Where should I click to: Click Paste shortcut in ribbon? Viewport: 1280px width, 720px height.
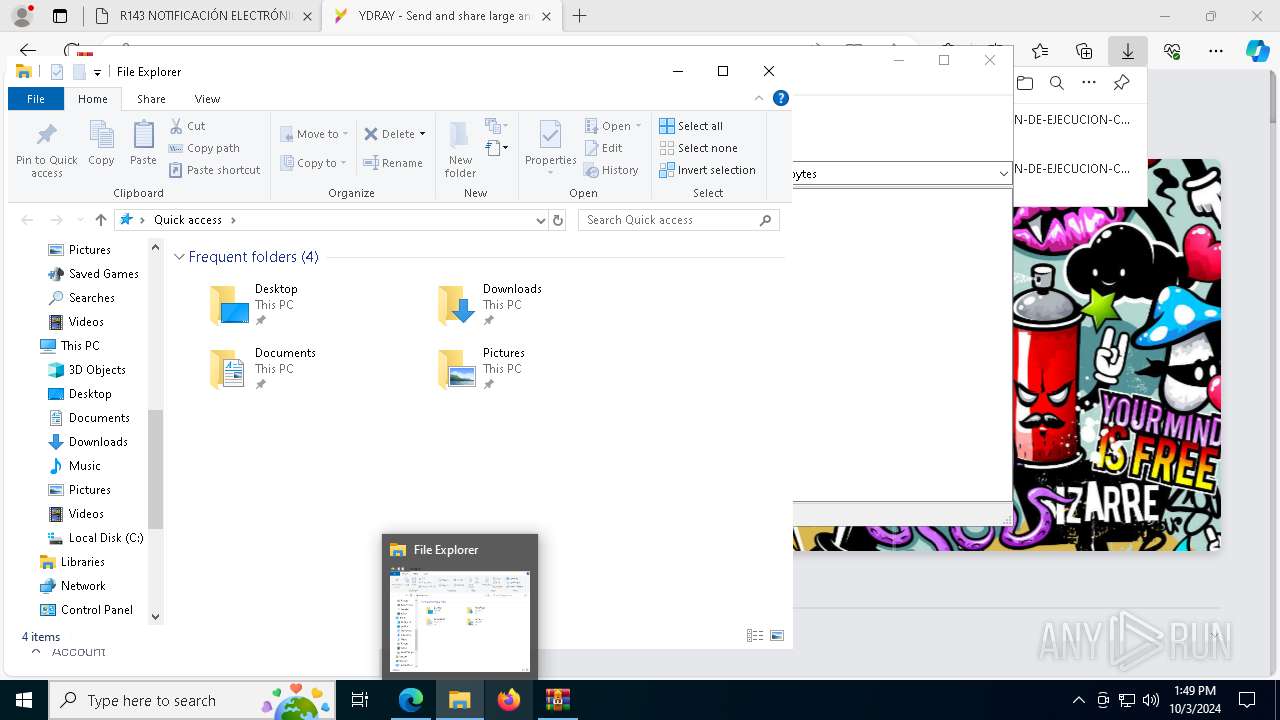pos(214,170)
